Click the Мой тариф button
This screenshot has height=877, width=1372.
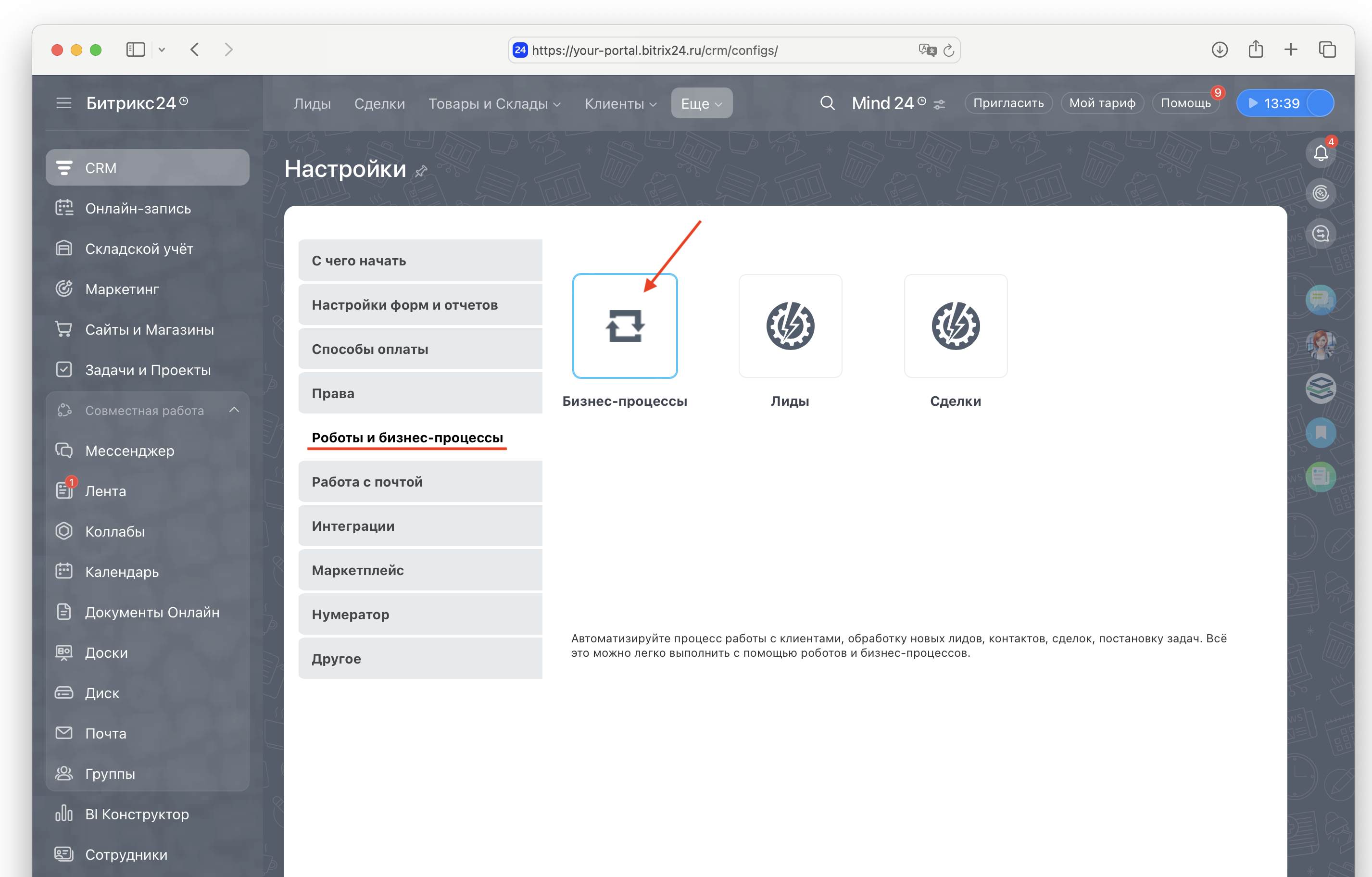click(1101, 103)
